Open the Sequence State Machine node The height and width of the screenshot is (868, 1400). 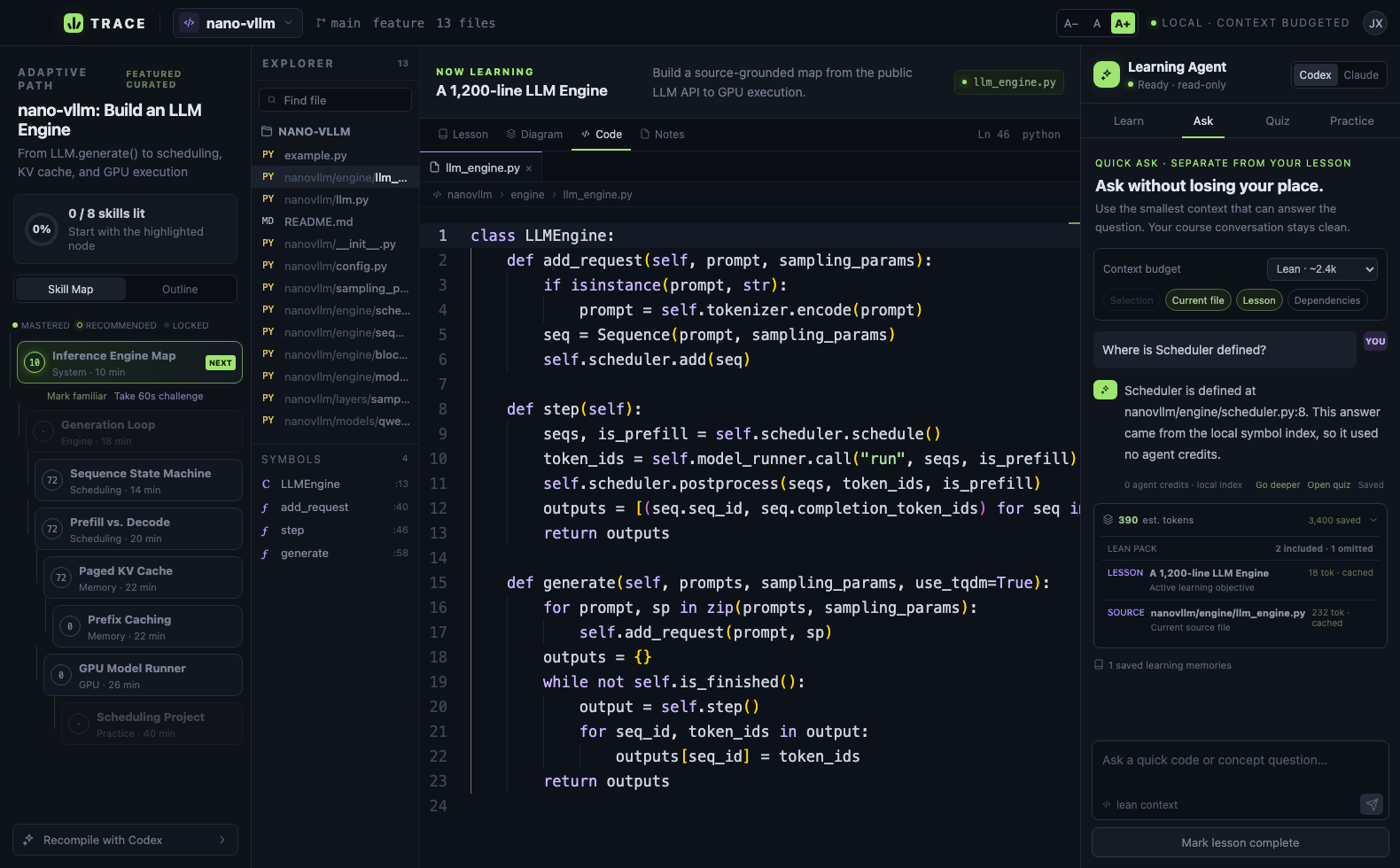138,481
